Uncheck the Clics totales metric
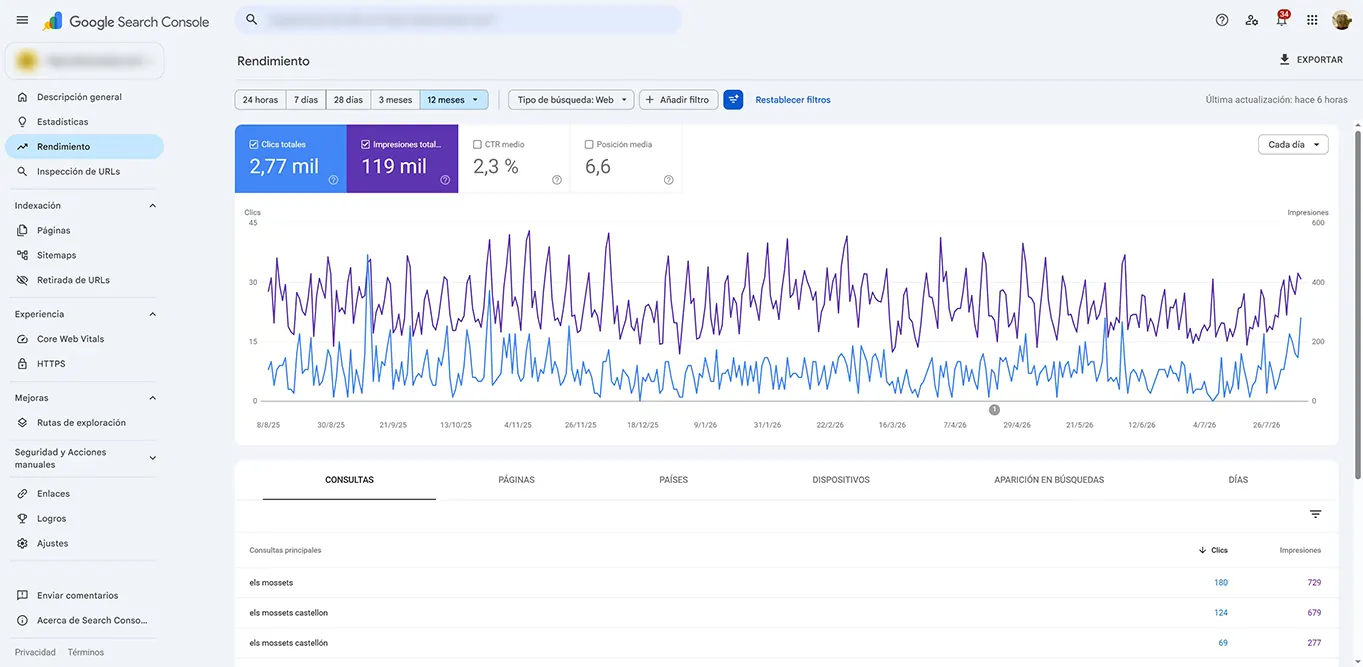The height and width of the screenshot is (667, 1363). click(254, 145)
